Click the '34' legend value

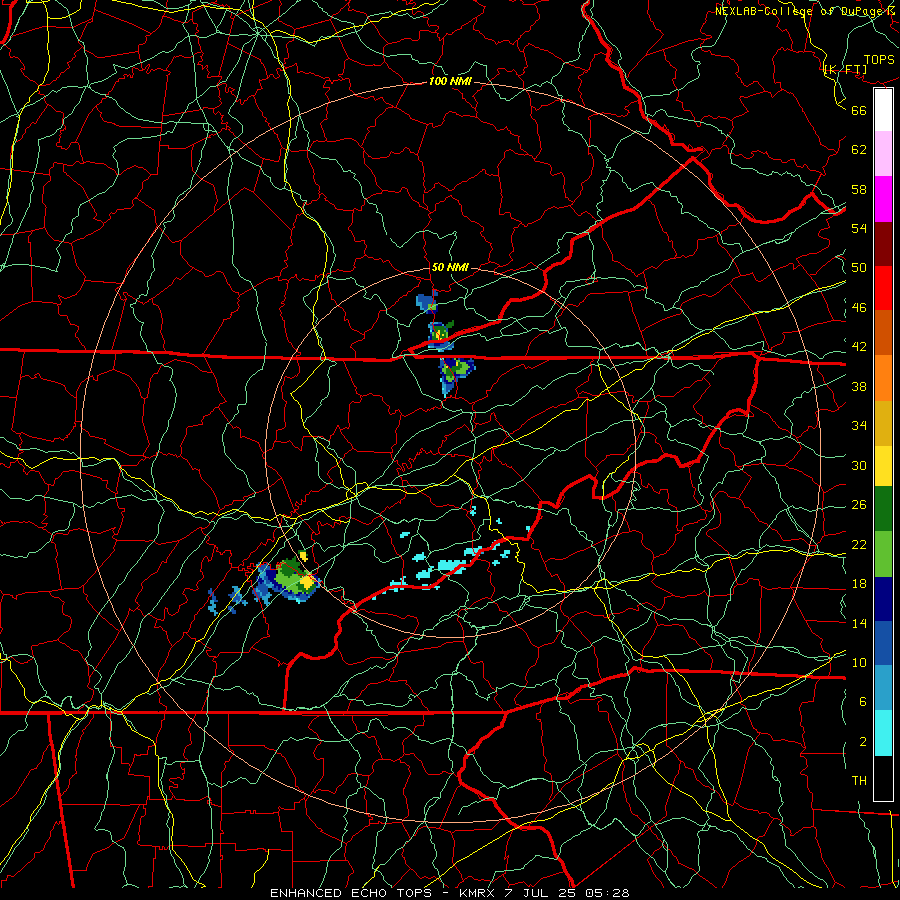point(859,426)
